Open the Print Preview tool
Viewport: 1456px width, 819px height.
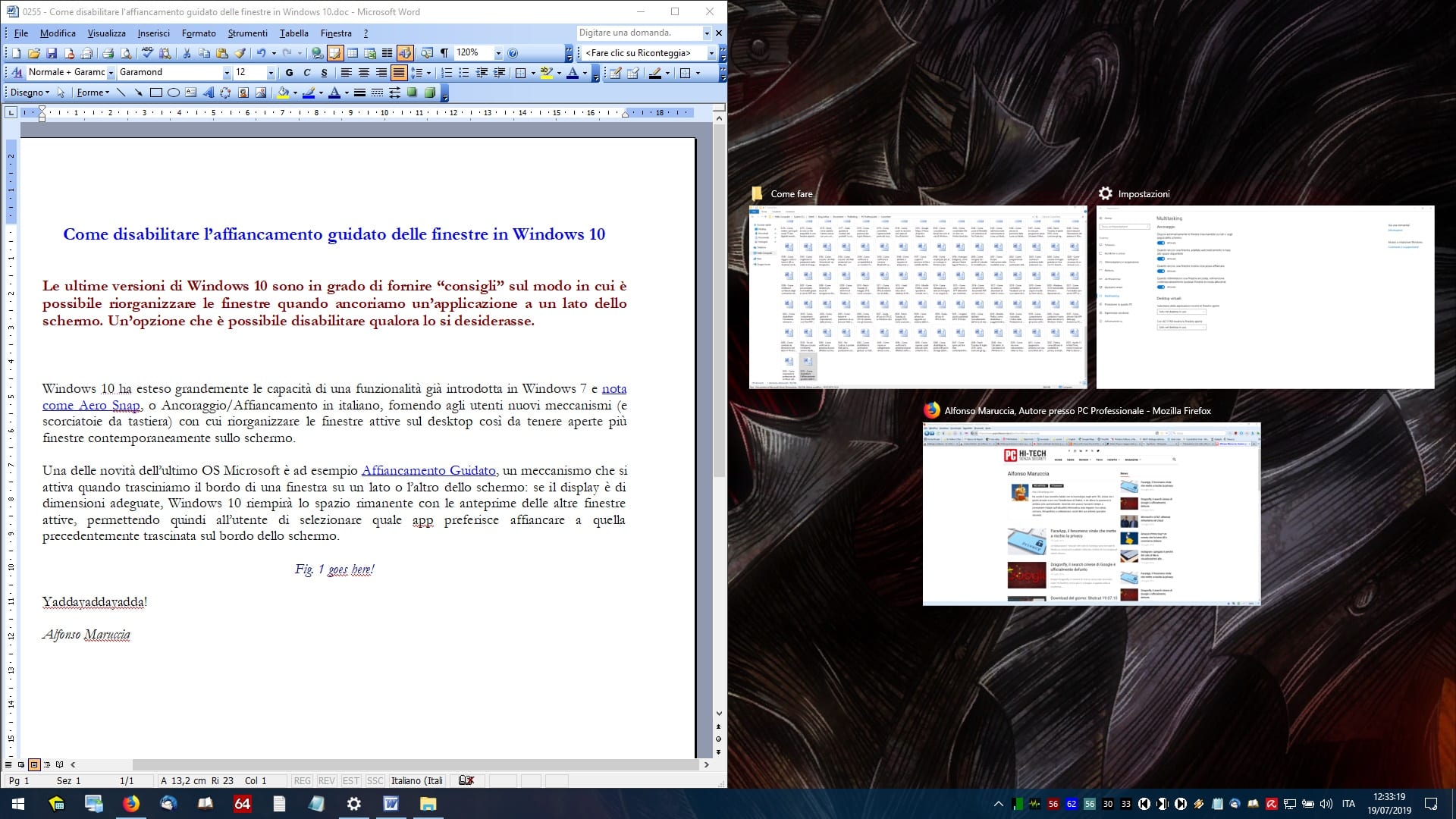point(125,53)
